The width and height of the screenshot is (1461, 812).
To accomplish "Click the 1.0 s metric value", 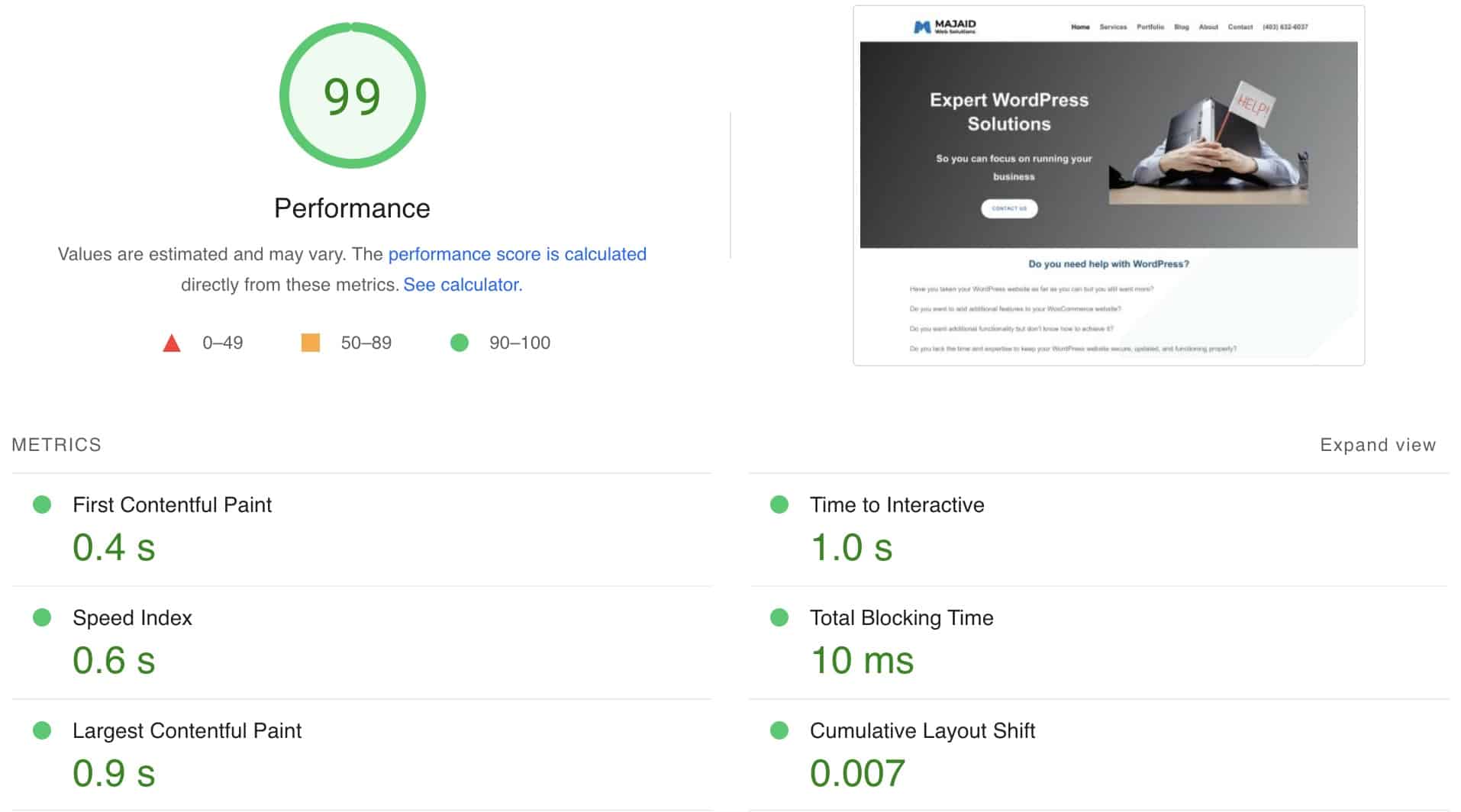I will click(x=851, y=547).
